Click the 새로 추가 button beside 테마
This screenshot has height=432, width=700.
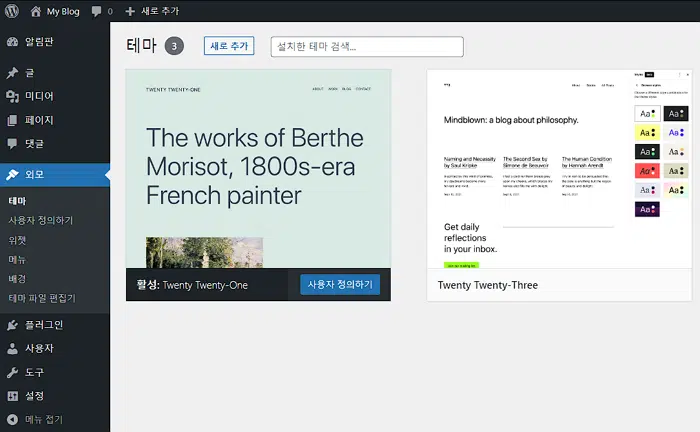[229, 46]
